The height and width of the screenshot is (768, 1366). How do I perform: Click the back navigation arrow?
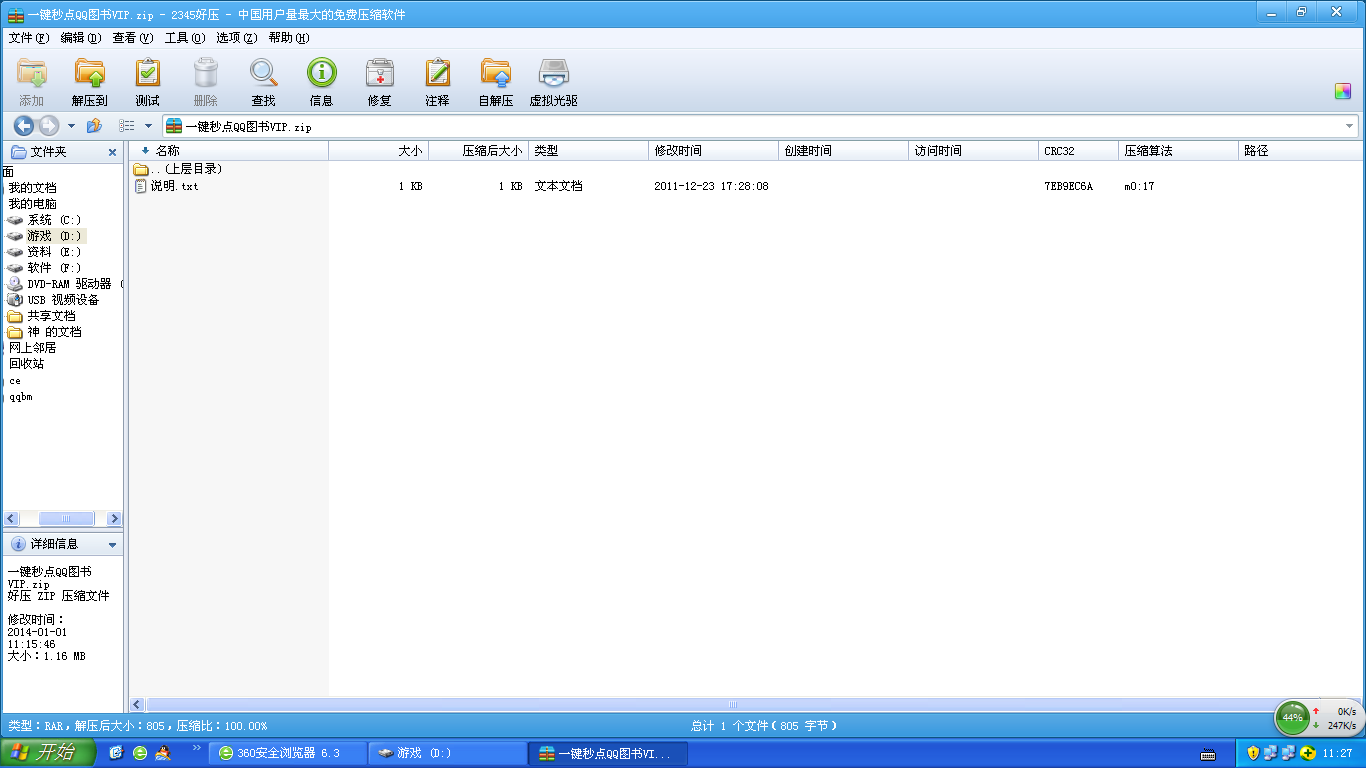(x=23, y=126)
